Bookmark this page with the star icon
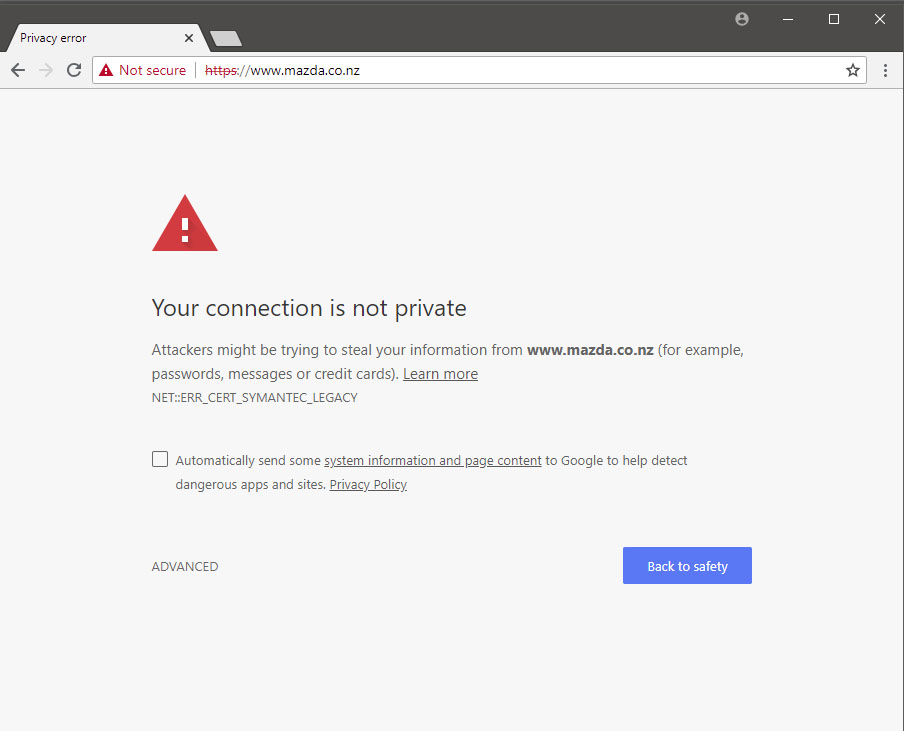904x731 pixels. pos(853,70)
